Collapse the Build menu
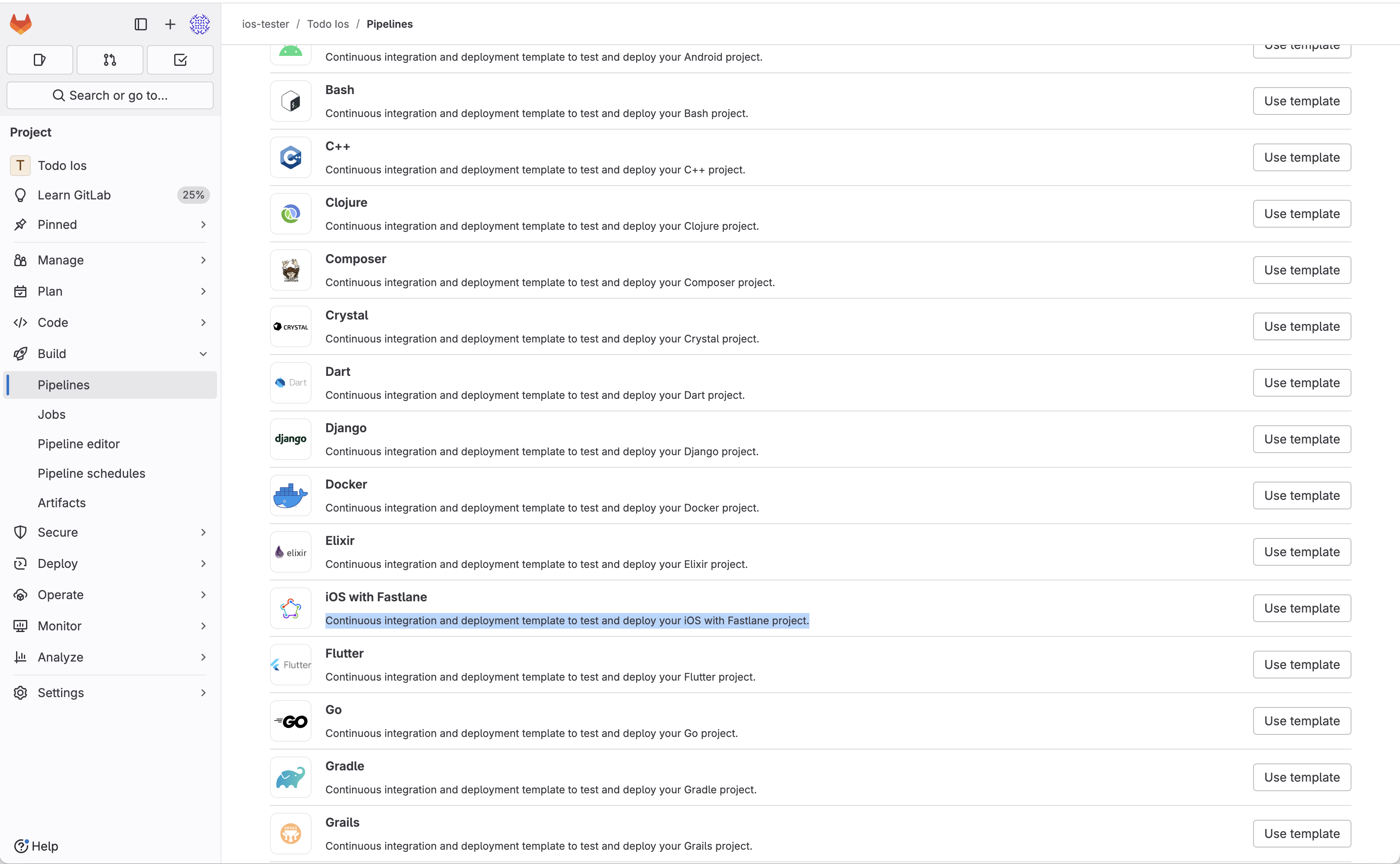The width and height of the screenshot is (1400, 864). tap(110, 354)
